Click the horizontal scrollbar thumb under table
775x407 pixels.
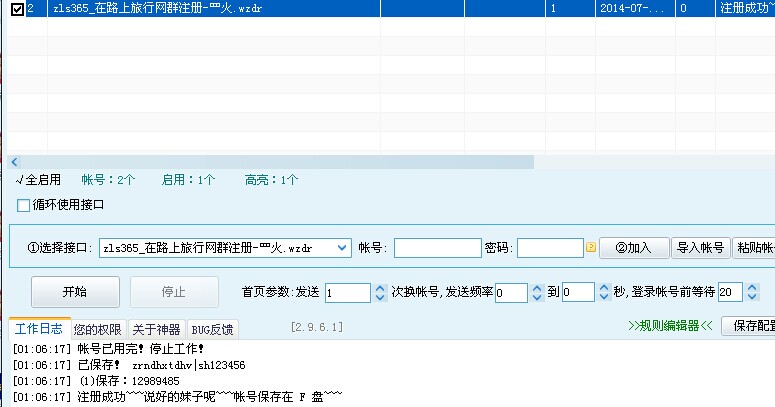pyautogui.click(x=277, y=162)
